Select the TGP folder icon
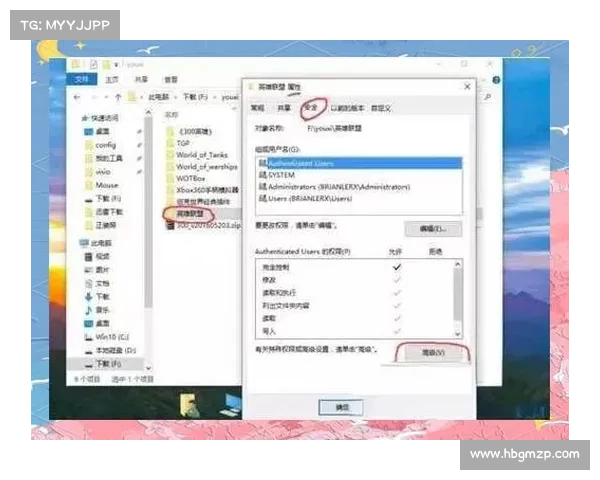600x480 pixels. pos(169,142)
